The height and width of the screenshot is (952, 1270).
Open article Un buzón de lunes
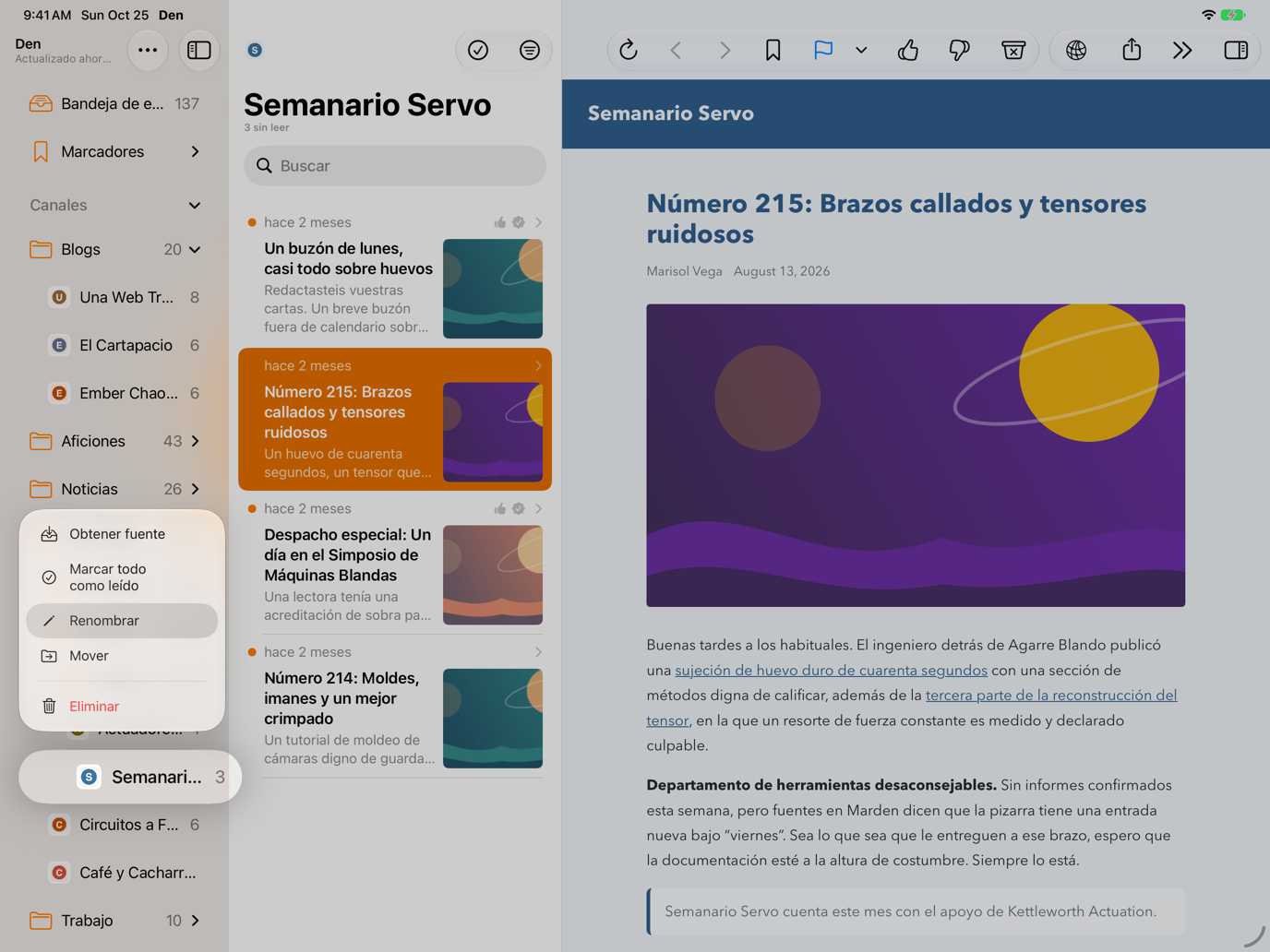[x=395, y=277]
